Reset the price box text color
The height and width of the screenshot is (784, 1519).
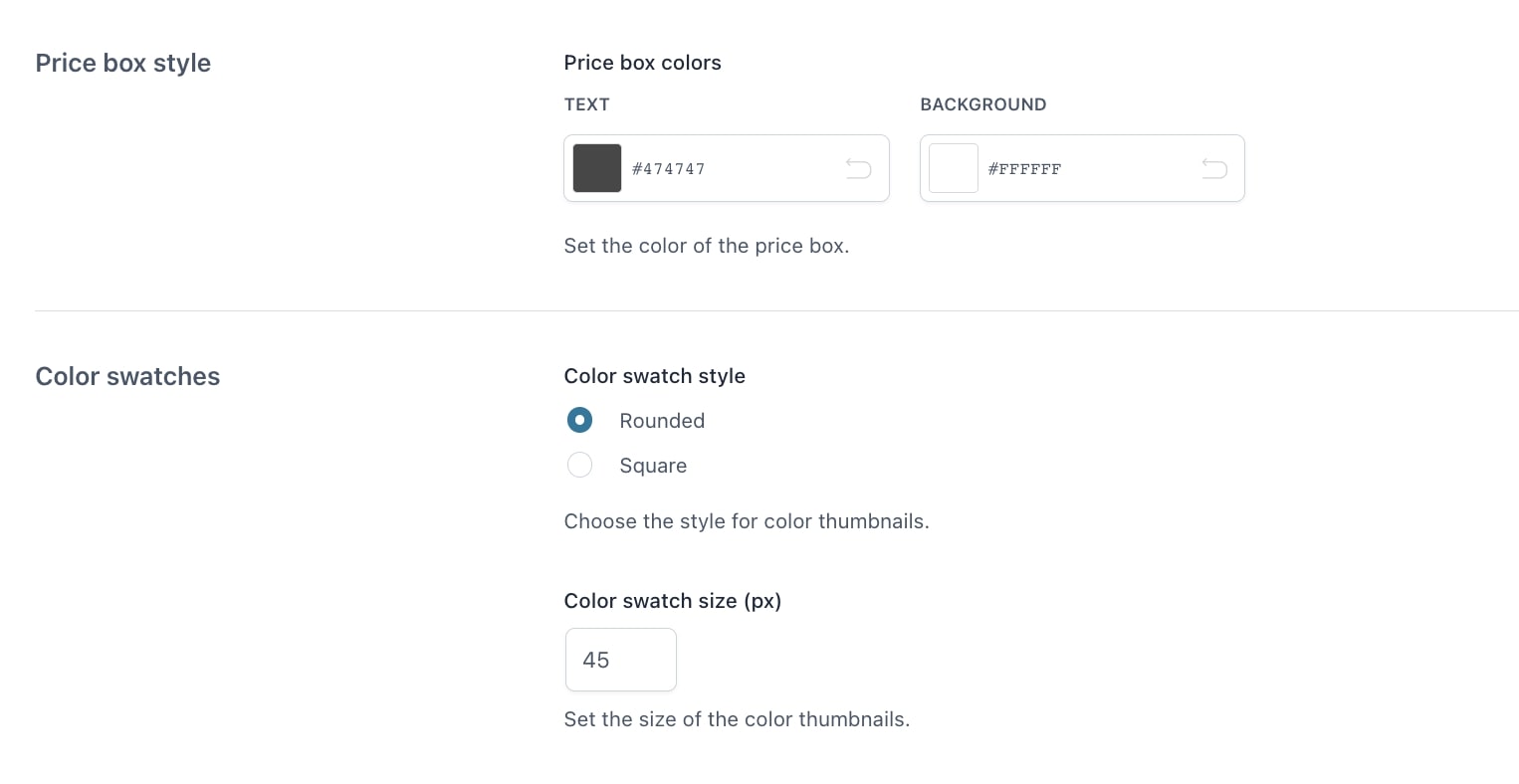click(x=858, y=169)
